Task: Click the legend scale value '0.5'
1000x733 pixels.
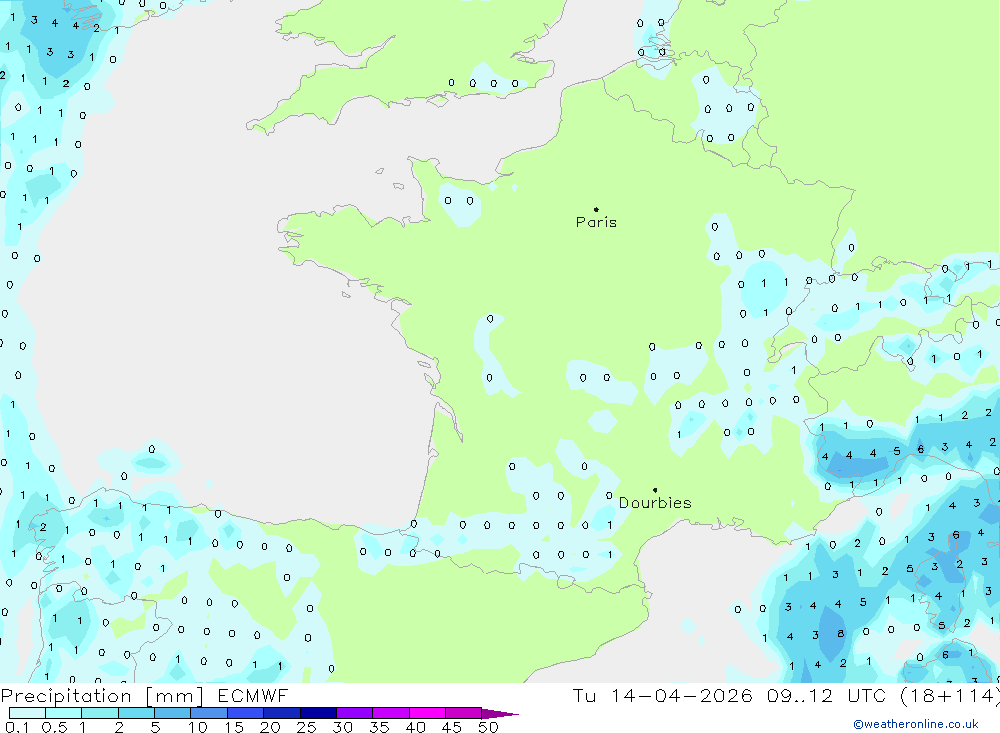Action: [x=54, y=727]
